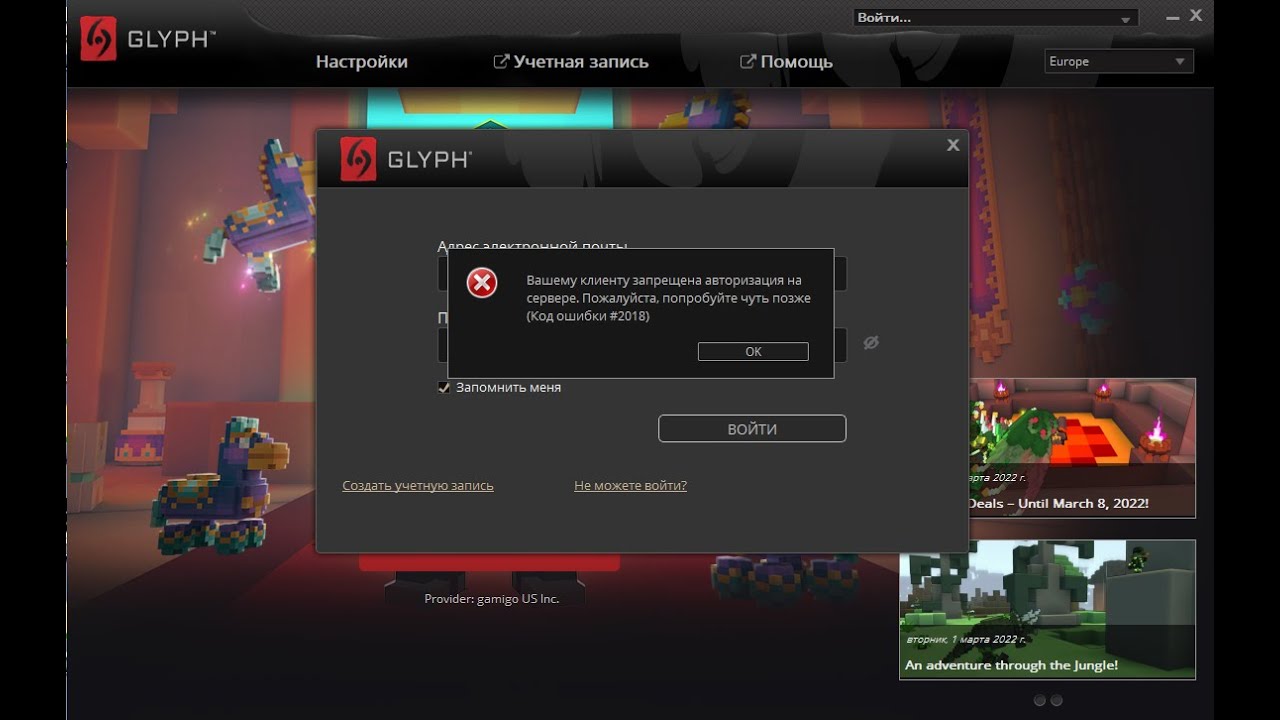The width and height of the screenshot is (1280, 720).
Task: Select the second news carousel dot
Action: click(1056, 701)
